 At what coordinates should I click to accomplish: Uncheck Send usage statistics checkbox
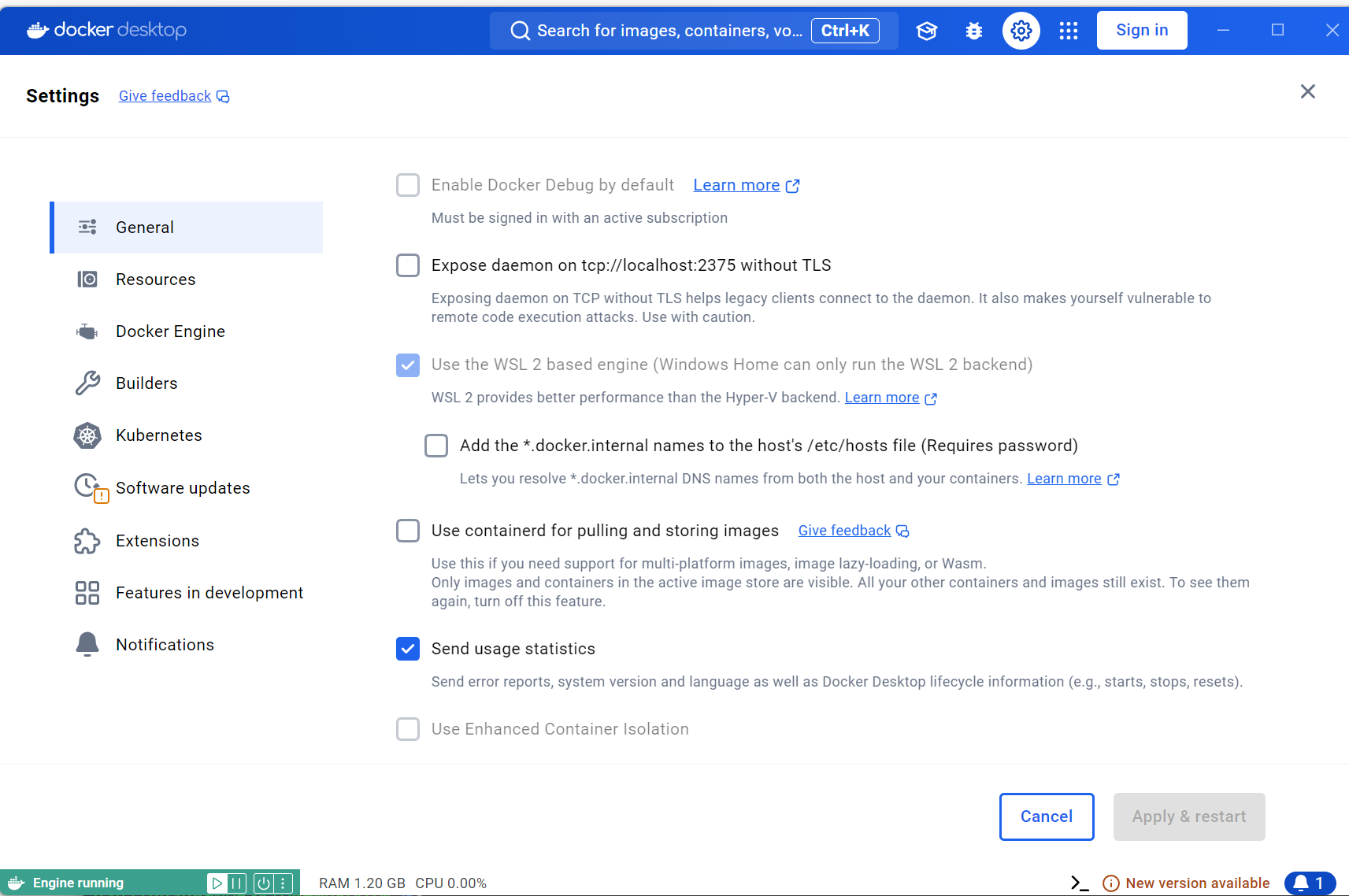click(x=408, y=649)
